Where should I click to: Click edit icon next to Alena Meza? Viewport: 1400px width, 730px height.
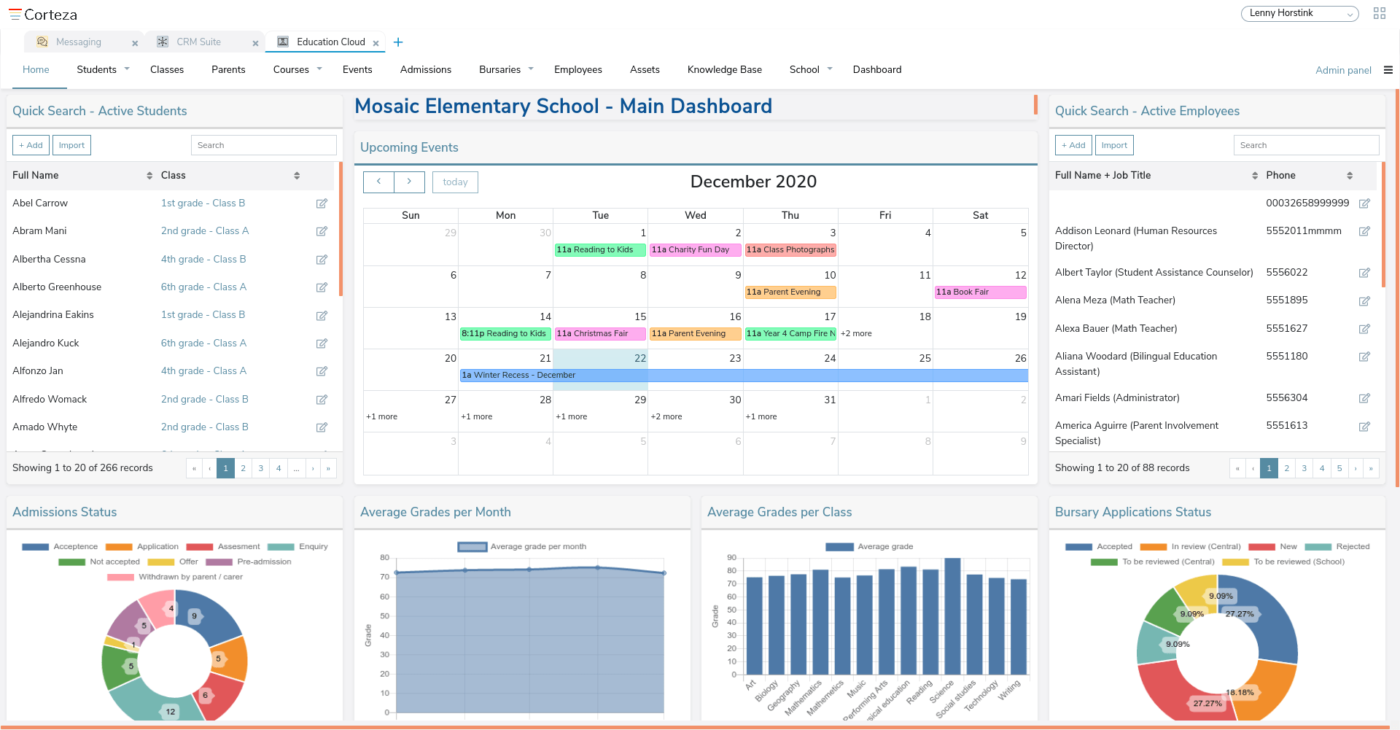[x=1364, y=301]
